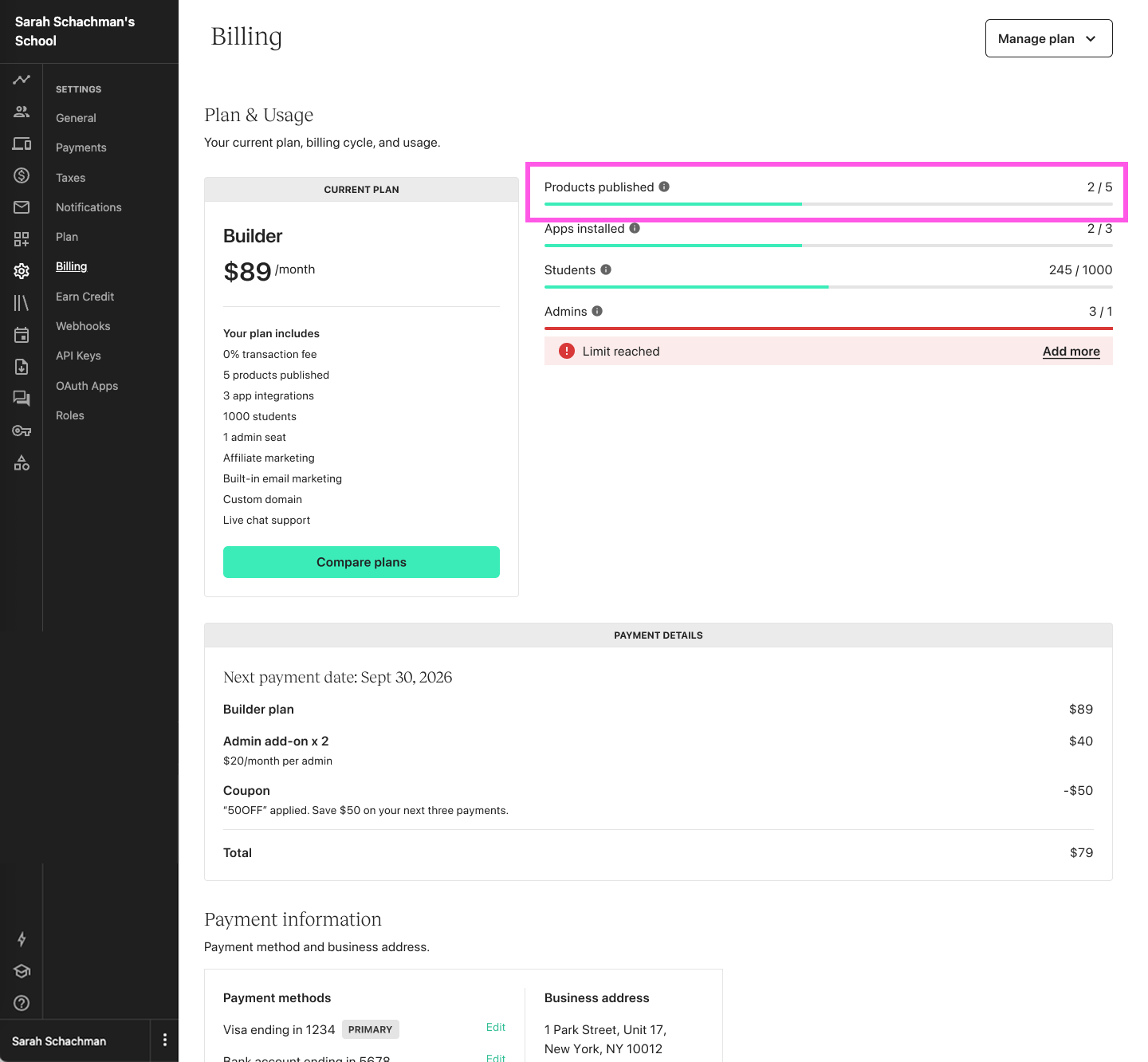1148x1062 pixels.
Task: Click the Live chat support feature
Action: click(x=266, y=520)
